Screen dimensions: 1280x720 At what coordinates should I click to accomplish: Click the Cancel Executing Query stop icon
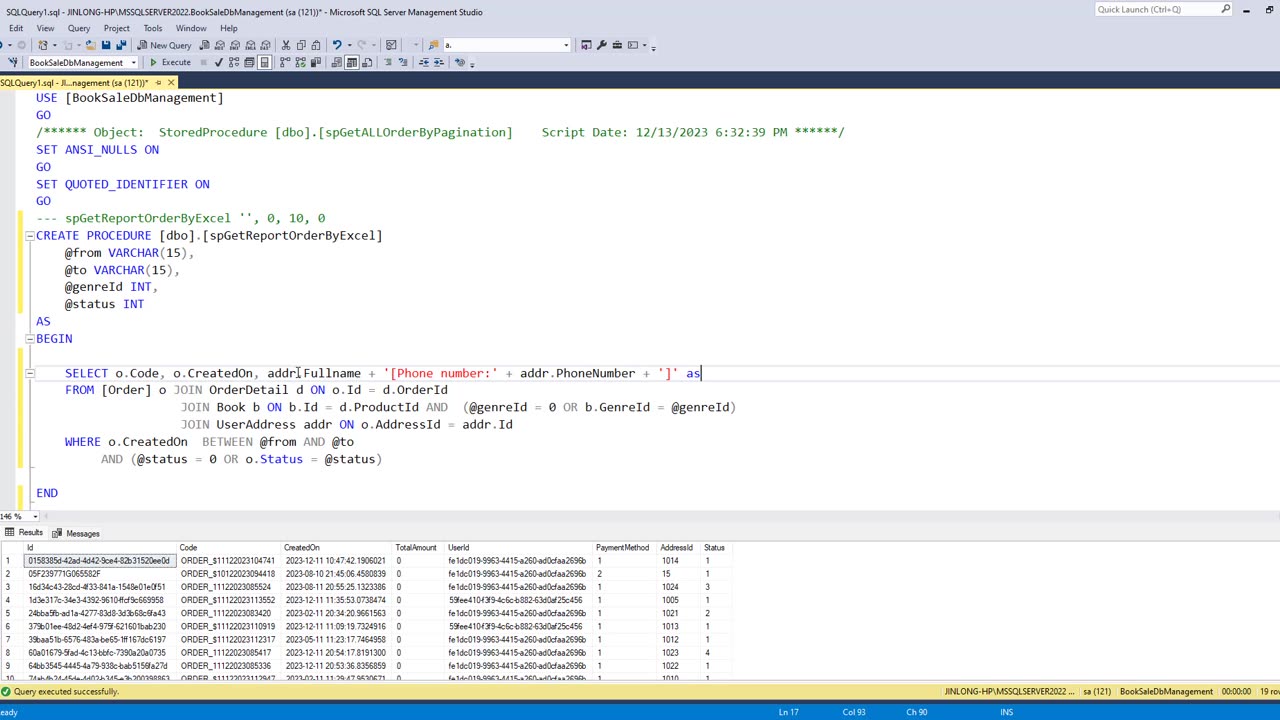(202, 62)
